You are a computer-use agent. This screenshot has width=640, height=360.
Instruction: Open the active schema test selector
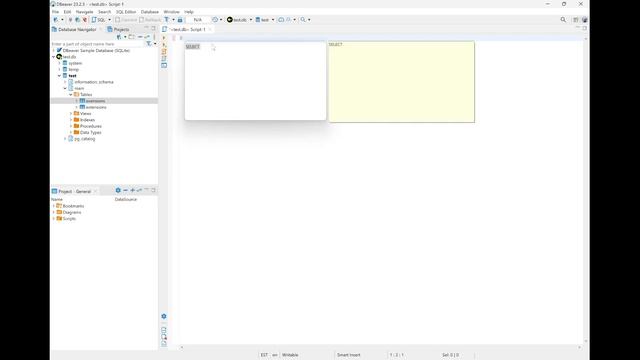pos(264,20)
